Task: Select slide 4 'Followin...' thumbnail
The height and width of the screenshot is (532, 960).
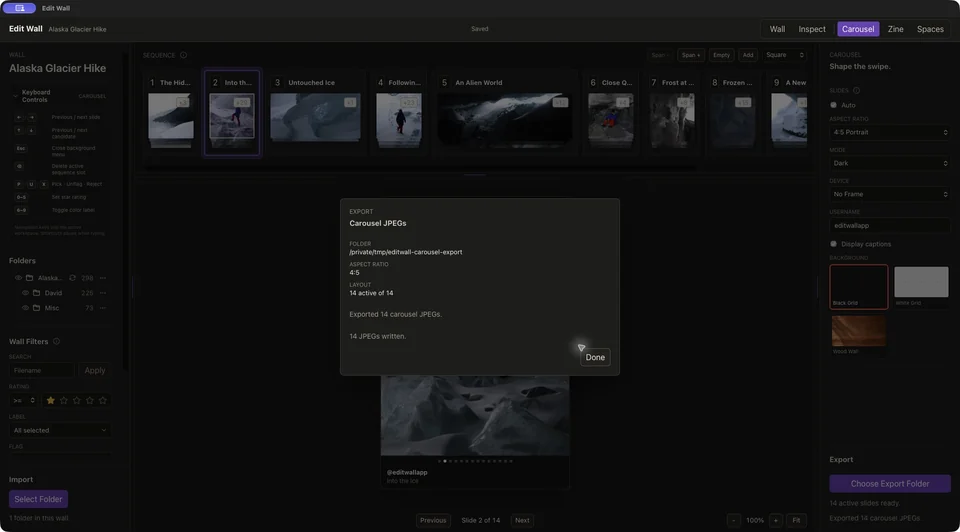Action: click(x=399, y=116)
